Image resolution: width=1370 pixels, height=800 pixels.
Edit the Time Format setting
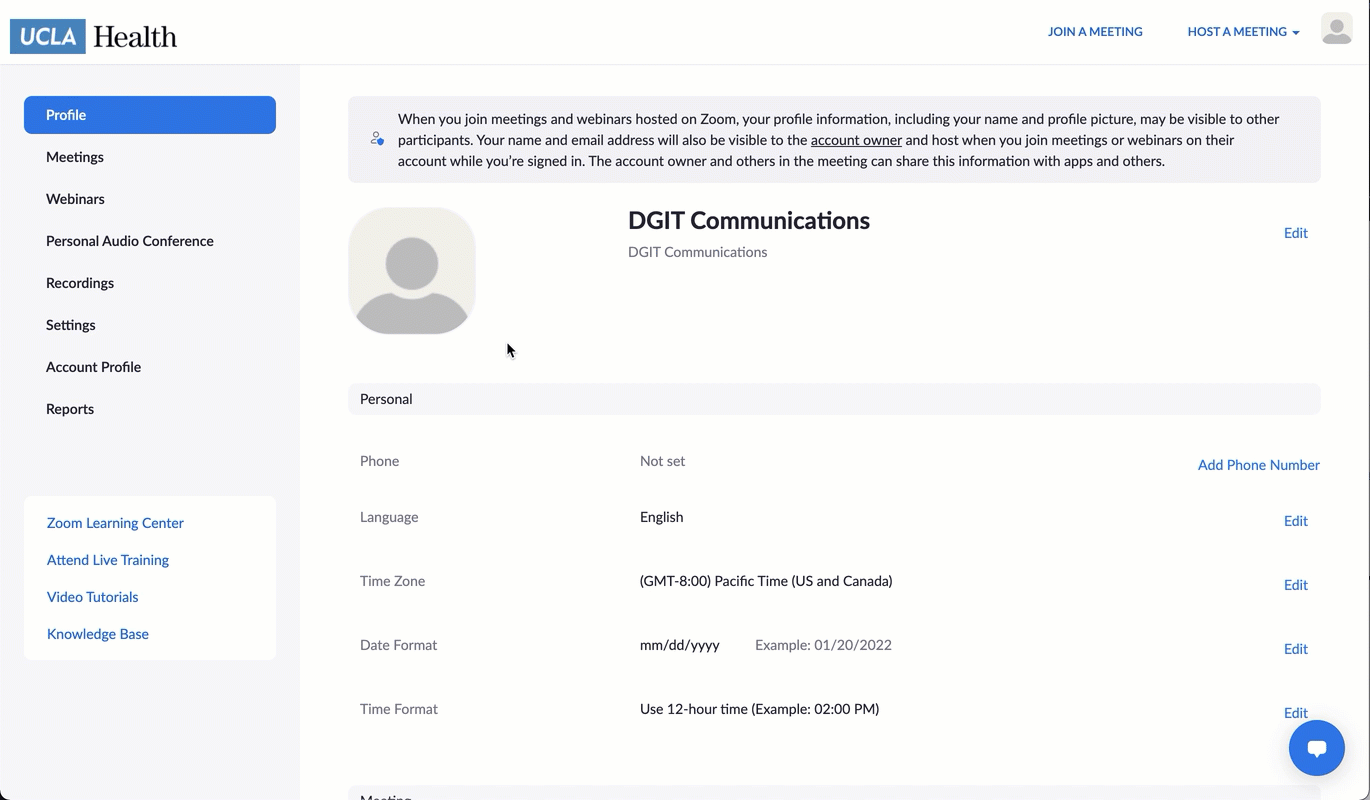(1296, 713)
